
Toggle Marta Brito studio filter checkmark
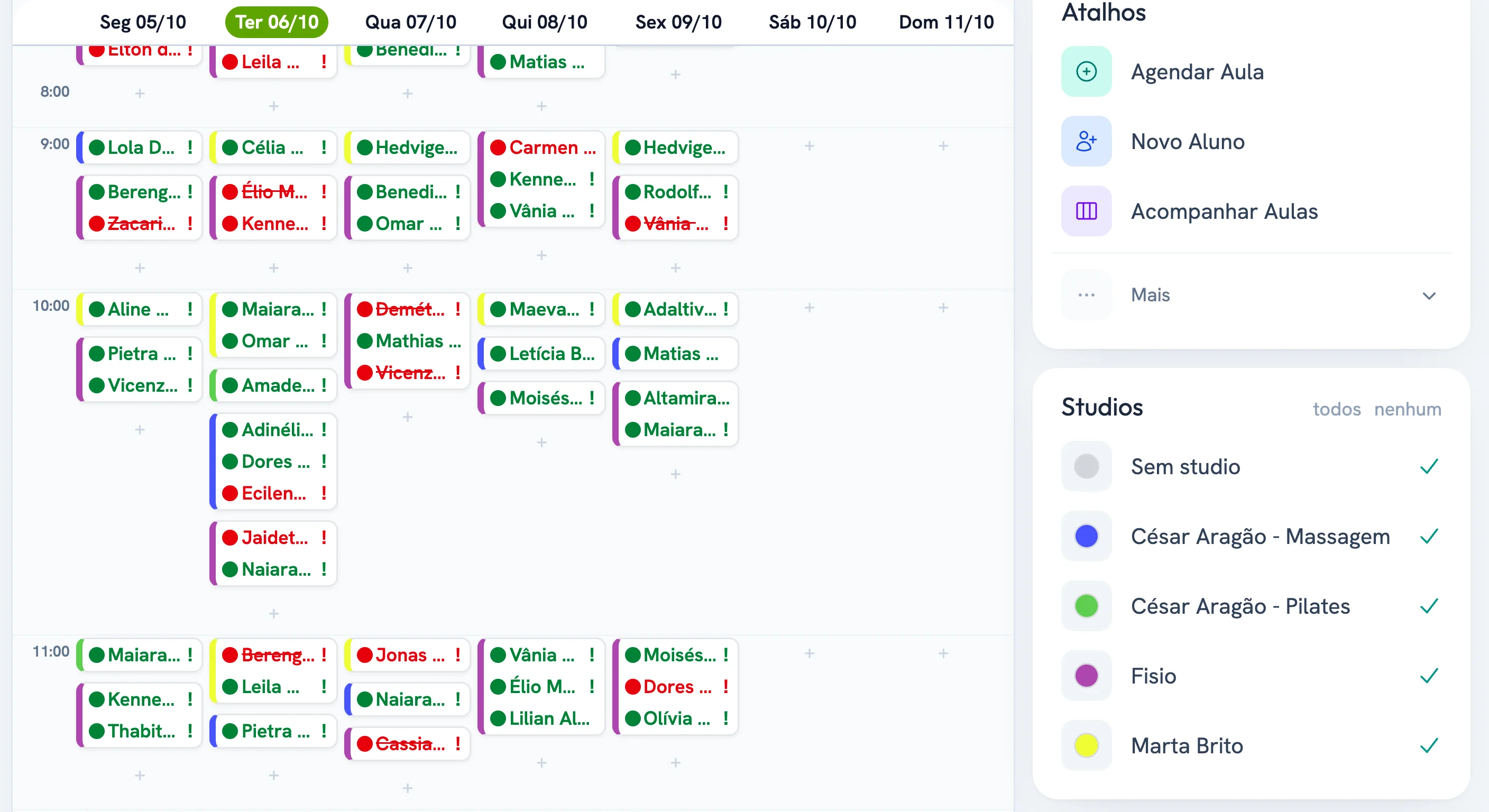[1429, 745]
